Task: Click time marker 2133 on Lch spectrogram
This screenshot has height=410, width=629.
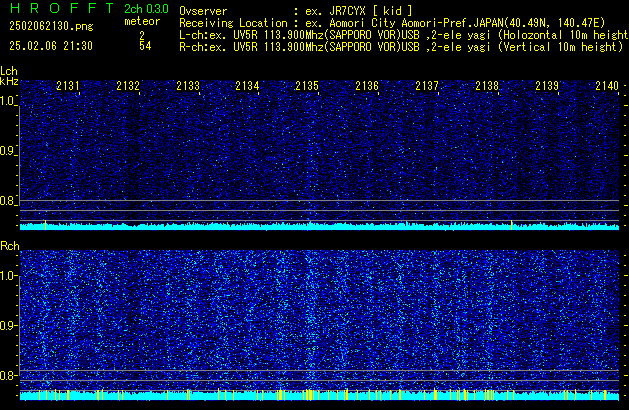Action: (x=188, y=86)
